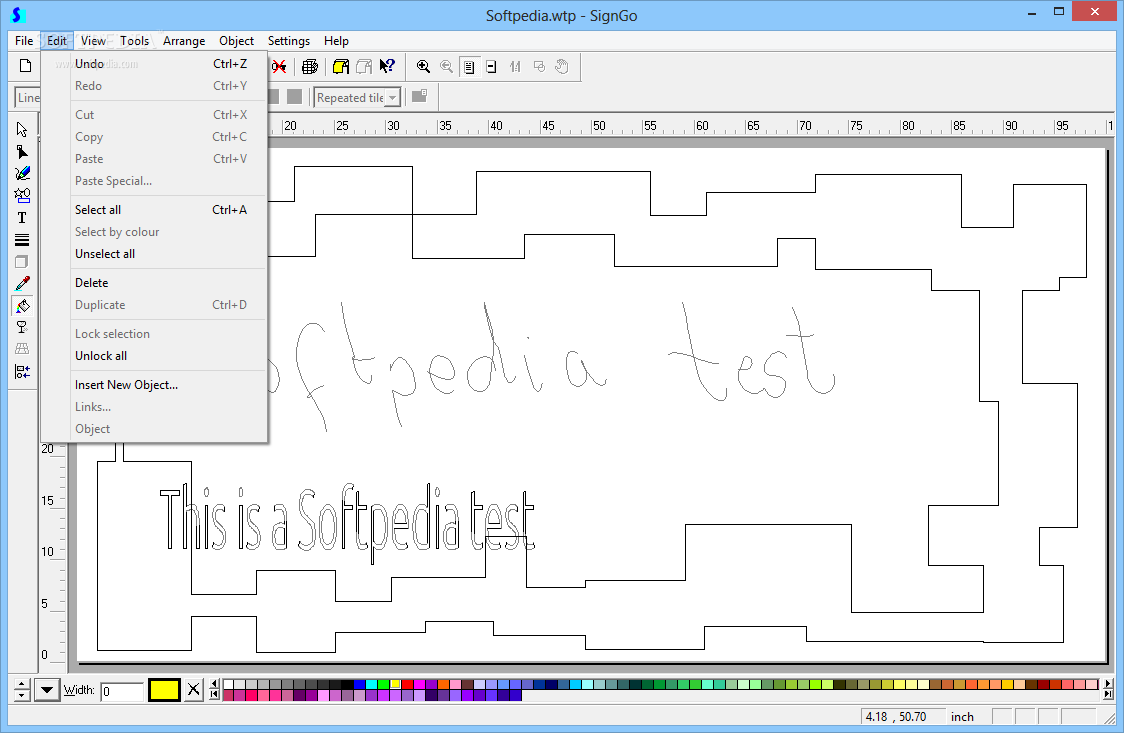Choose Undo from Edit menu
The image size is (1124, 733).
point(154,64)
